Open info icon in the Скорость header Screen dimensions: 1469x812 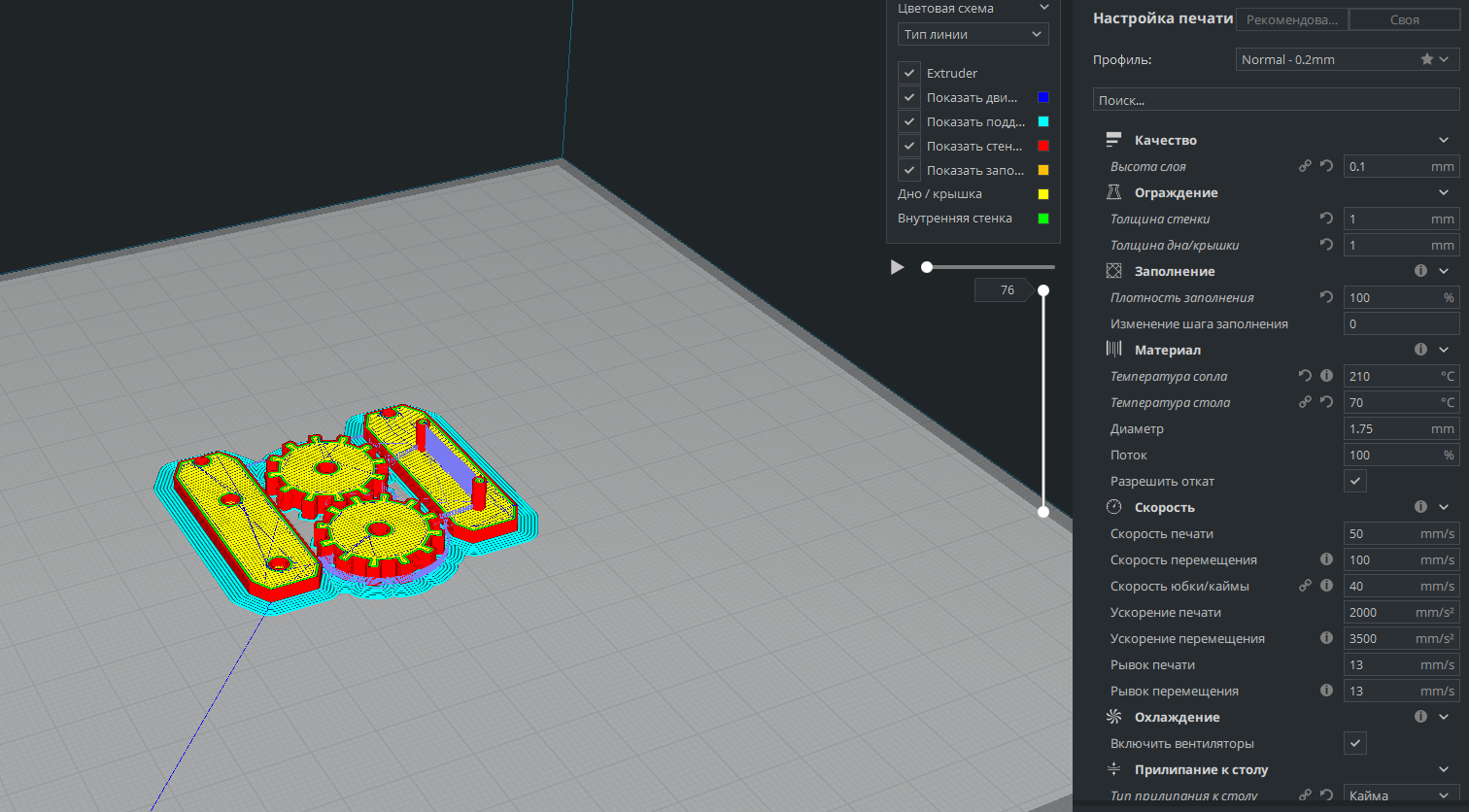(x=1420, y=507)
